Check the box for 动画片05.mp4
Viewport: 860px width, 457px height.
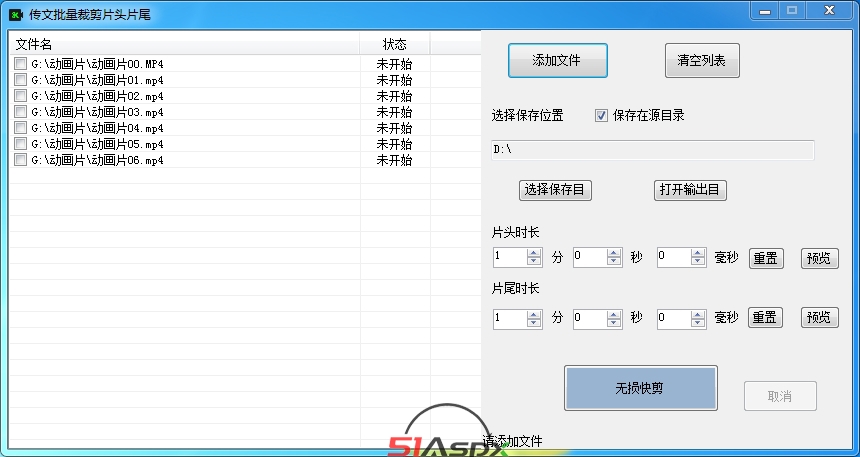point(20,143)
